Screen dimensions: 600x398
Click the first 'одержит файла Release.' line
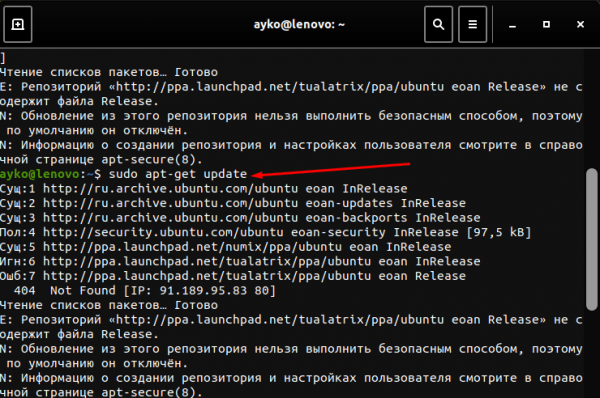[x=79, y=101]
